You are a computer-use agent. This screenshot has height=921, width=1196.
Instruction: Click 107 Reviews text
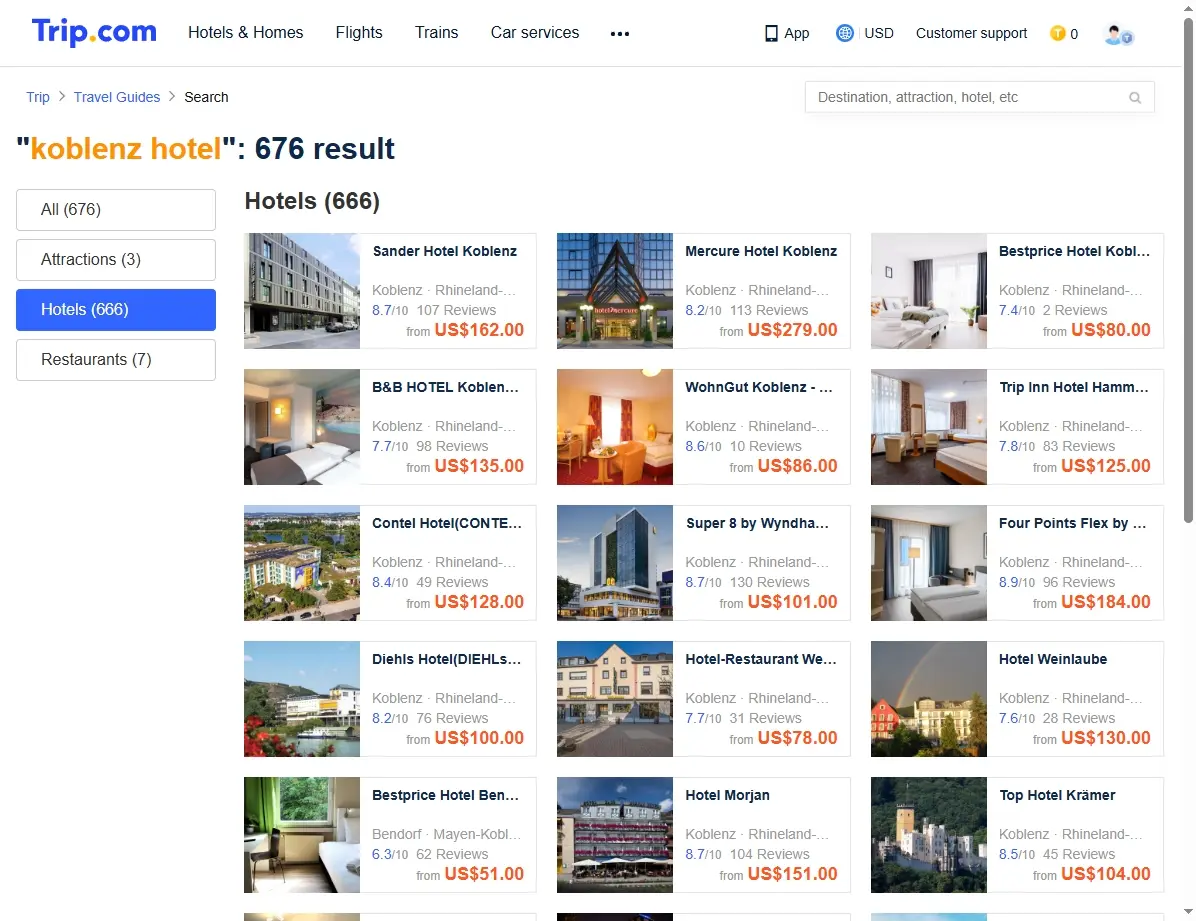point(456,310)
